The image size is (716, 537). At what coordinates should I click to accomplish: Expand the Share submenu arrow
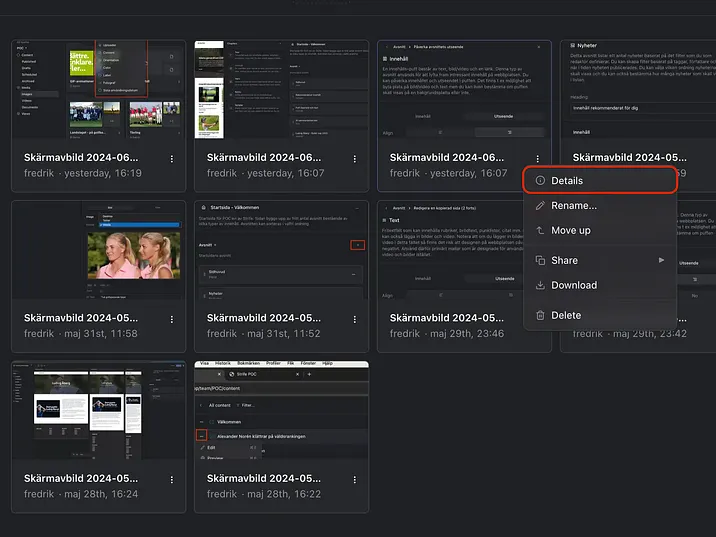click(x=660, y=261)
